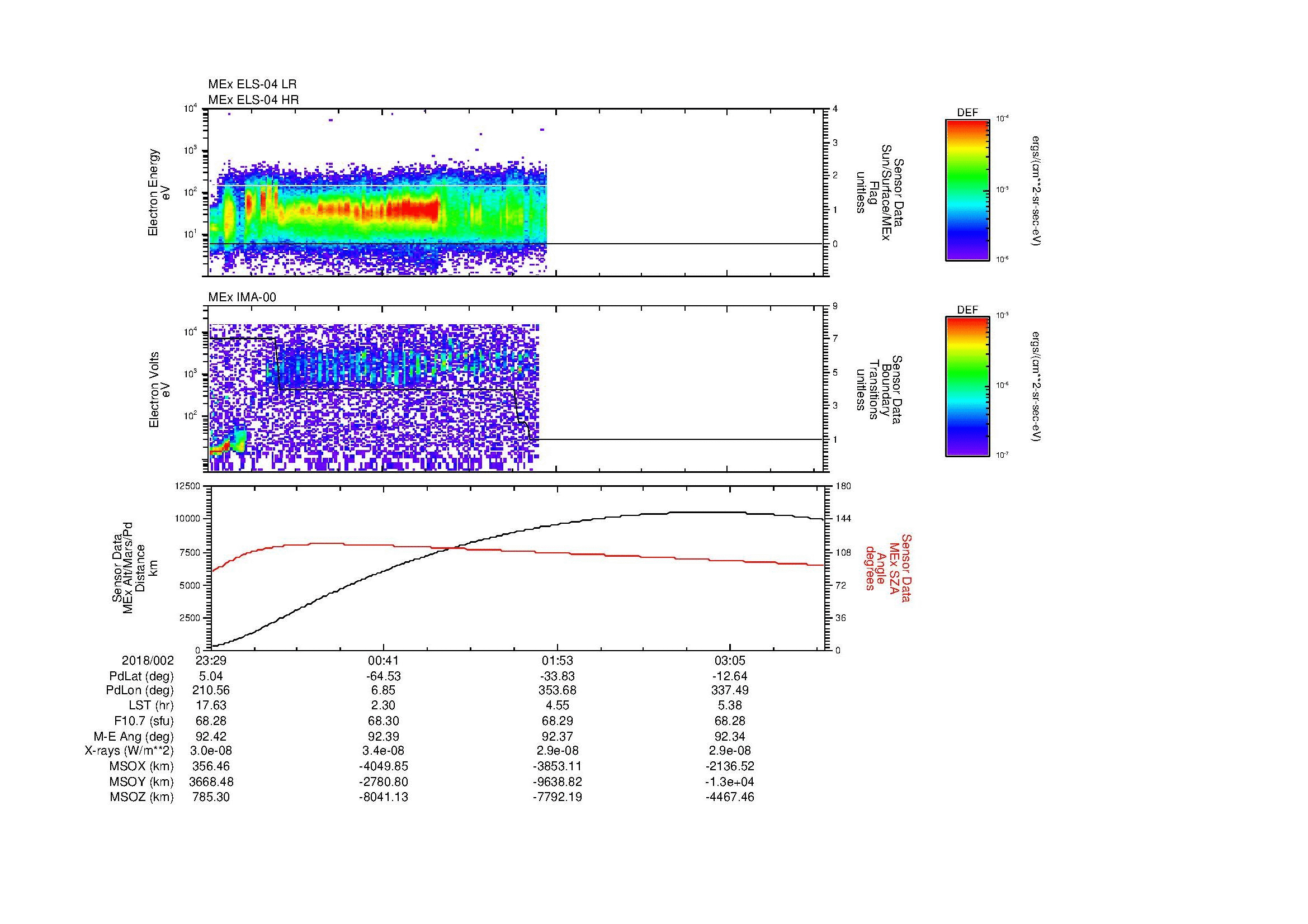Click the flag axis tick '4'
The width and height of the screenshot is (1308, 924).
[835, 109]
